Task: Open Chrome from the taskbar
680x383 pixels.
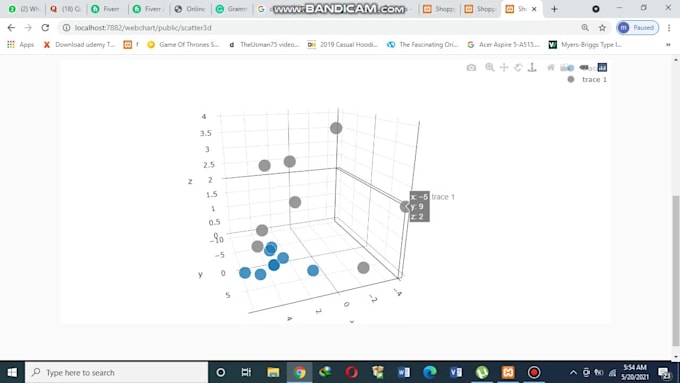Action: point(299,372)
